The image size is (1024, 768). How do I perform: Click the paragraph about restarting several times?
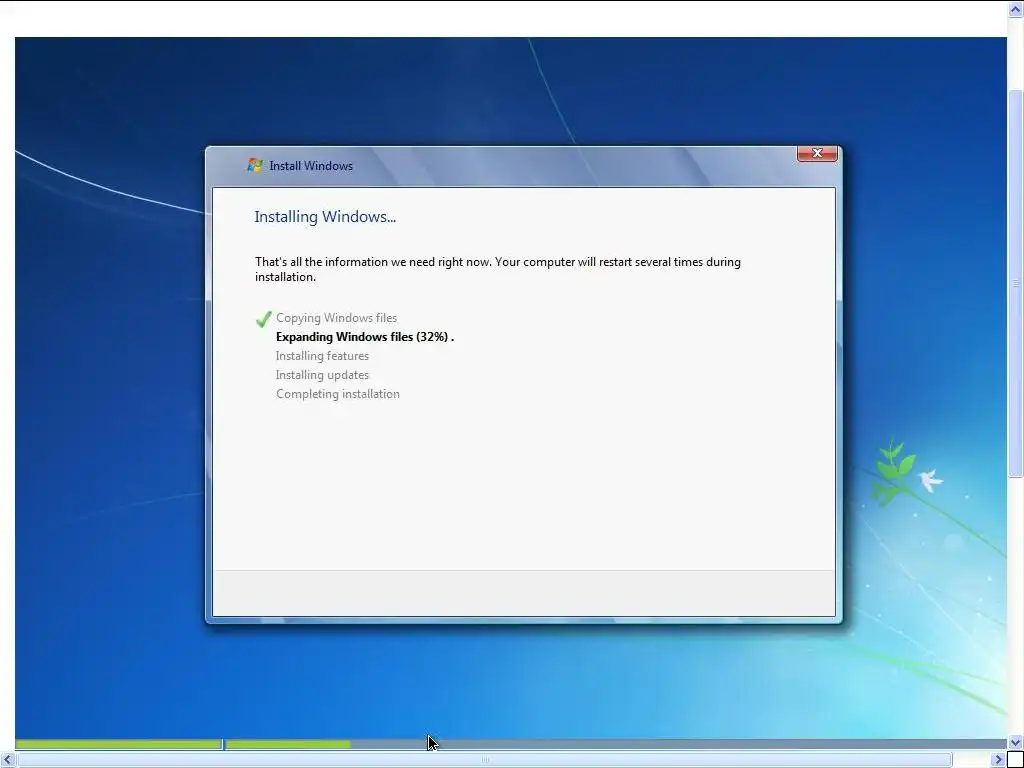point(498,269)
